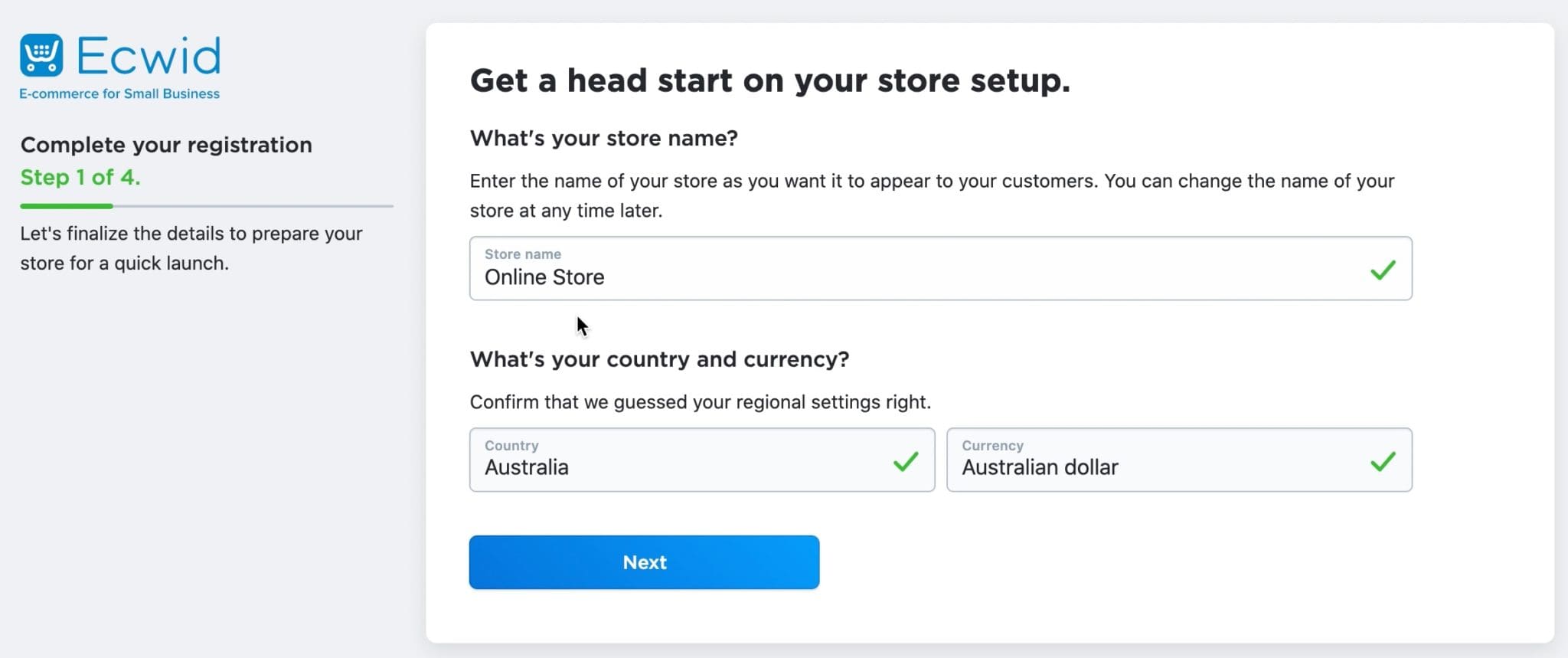Open the Currency dropdown showing Australian dollar
This screenshot has width=1568, height=658.
(1179, 460)
